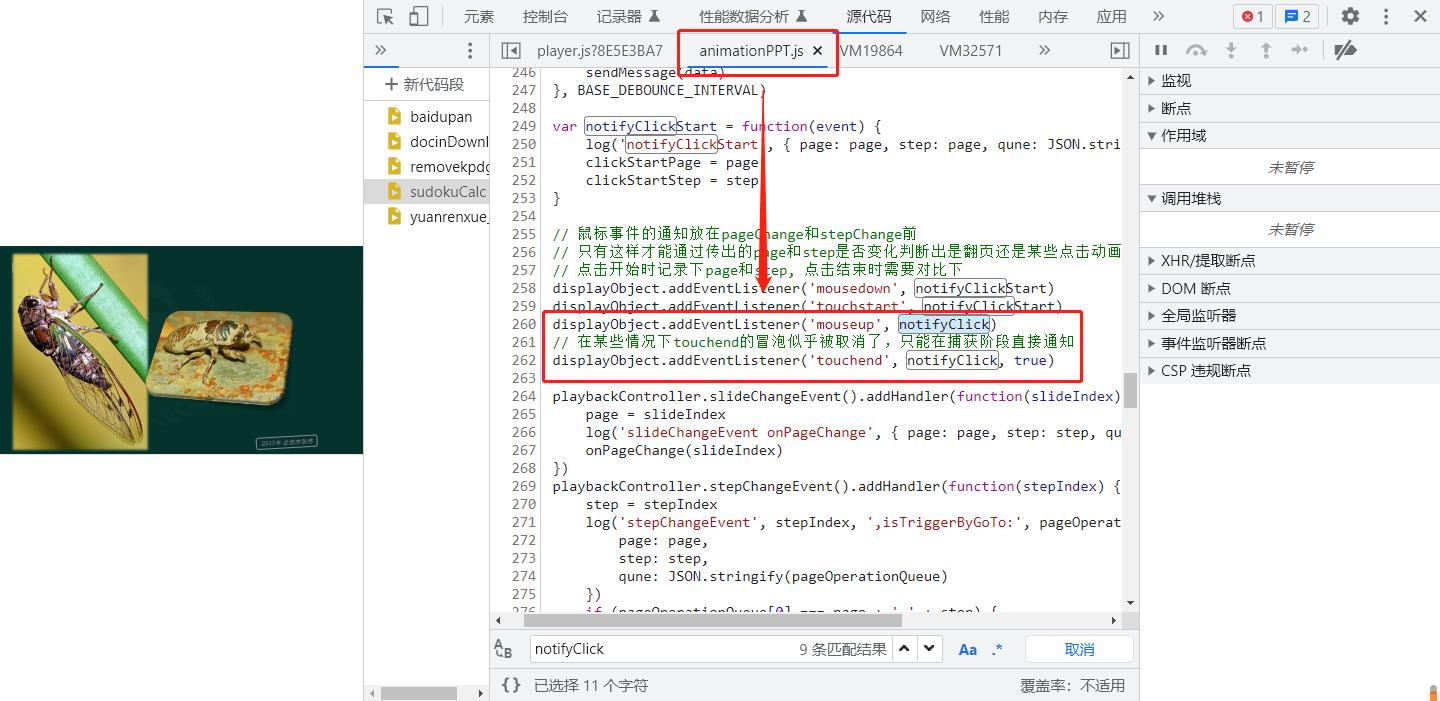The image size is (1440, 701).
Task: Activate the inspect element picker icon
Action: click(x=385, y=16)
